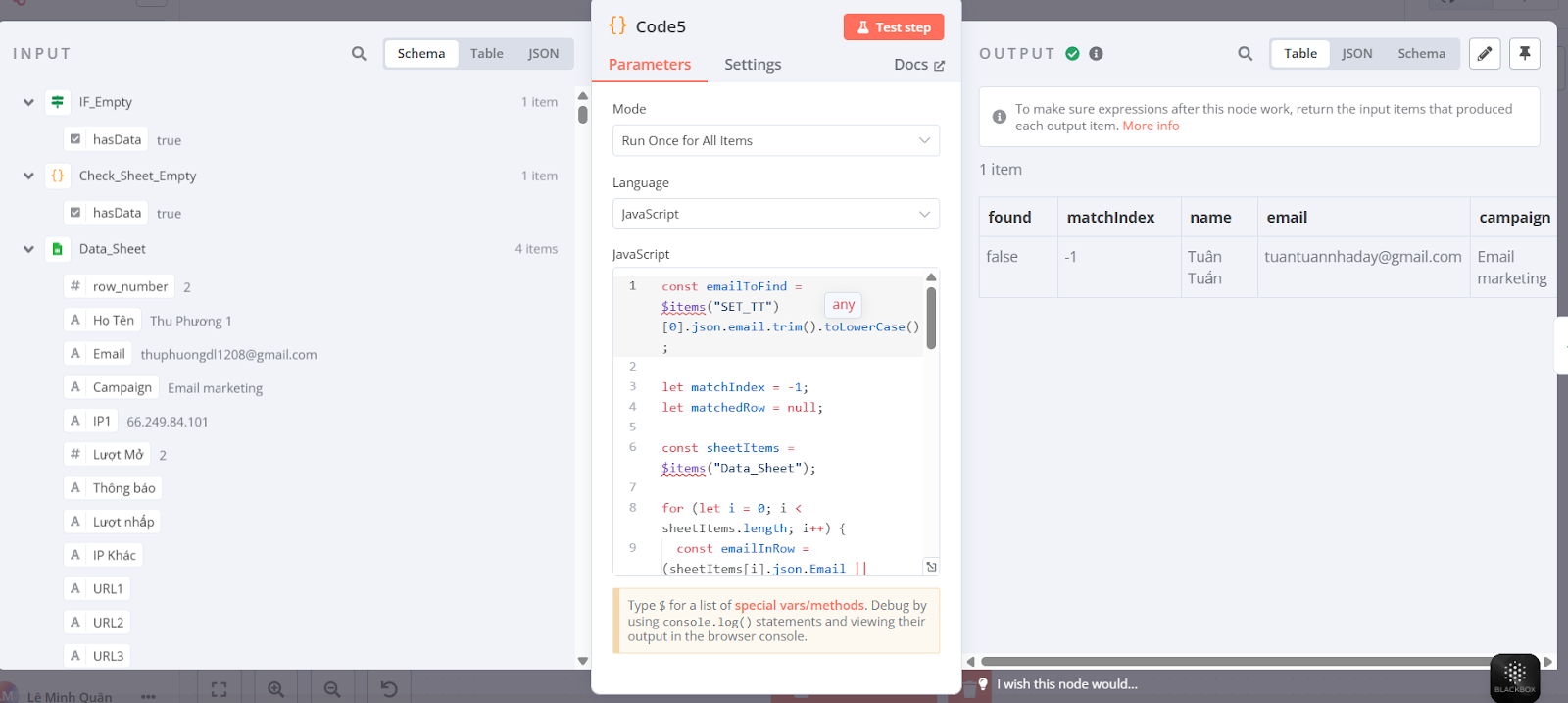Image resolution: width=1568 pixels, height=703 pixels.
Task: Click the reset zoom icon
Action: (389, 689)
